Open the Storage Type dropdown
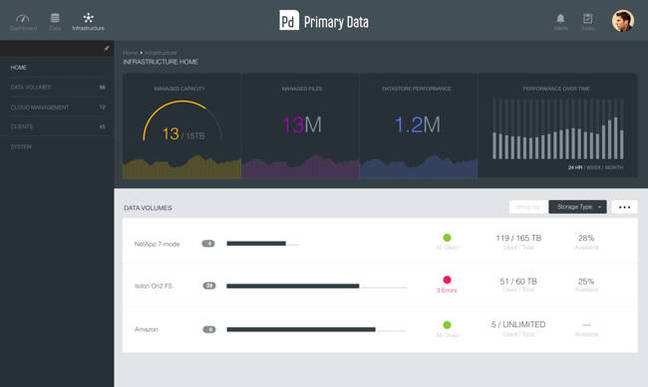The width and height of the screenshot is (648, 387). [577, 207]
